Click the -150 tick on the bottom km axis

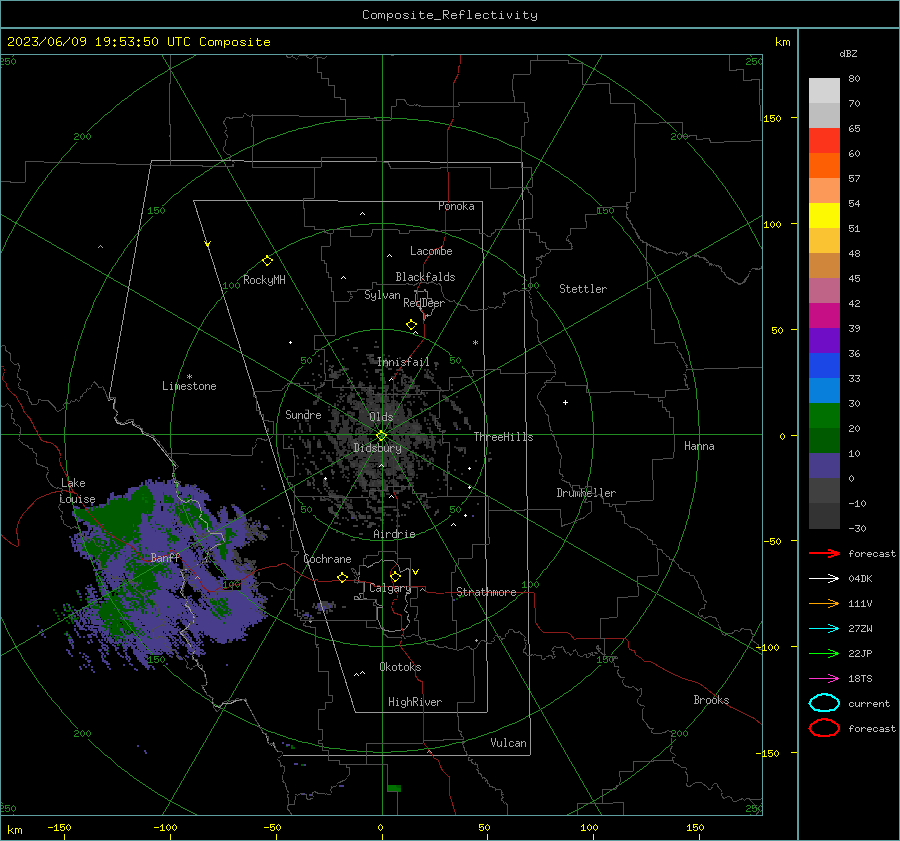click(59, 827)
